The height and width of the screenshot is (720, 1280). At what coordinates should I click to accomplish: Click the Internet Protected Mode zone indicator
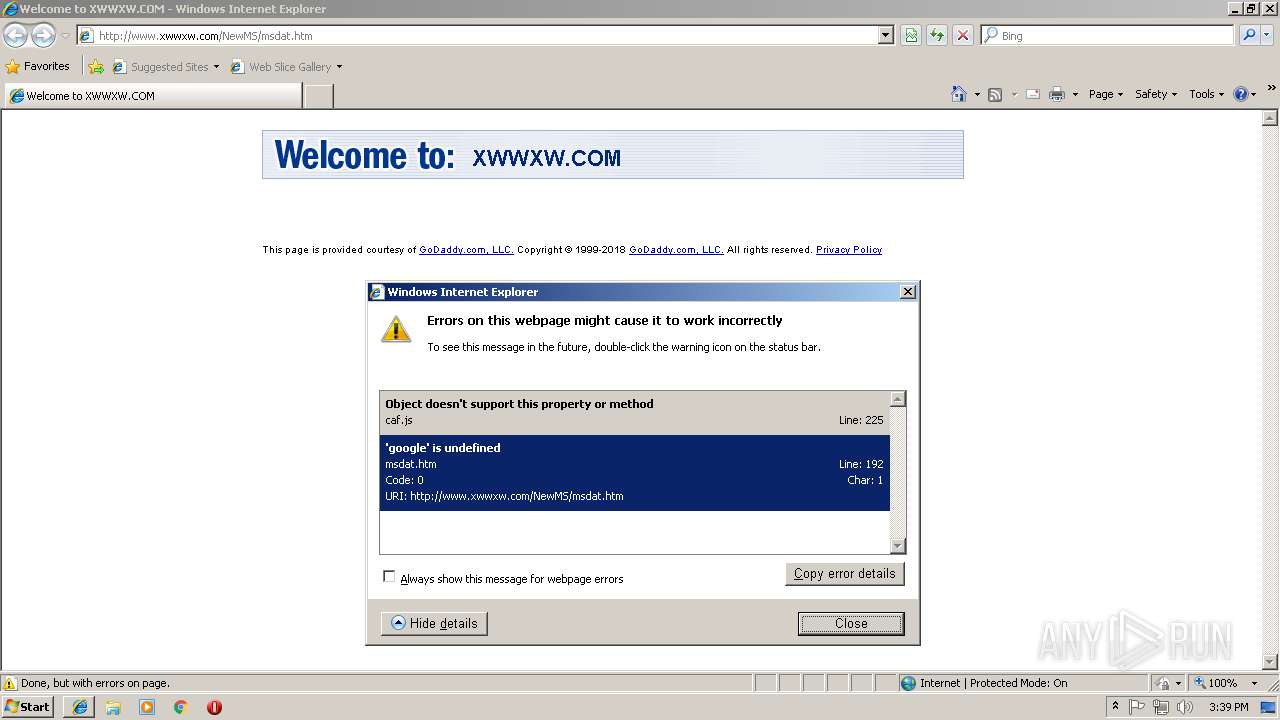tap(984, 683)
